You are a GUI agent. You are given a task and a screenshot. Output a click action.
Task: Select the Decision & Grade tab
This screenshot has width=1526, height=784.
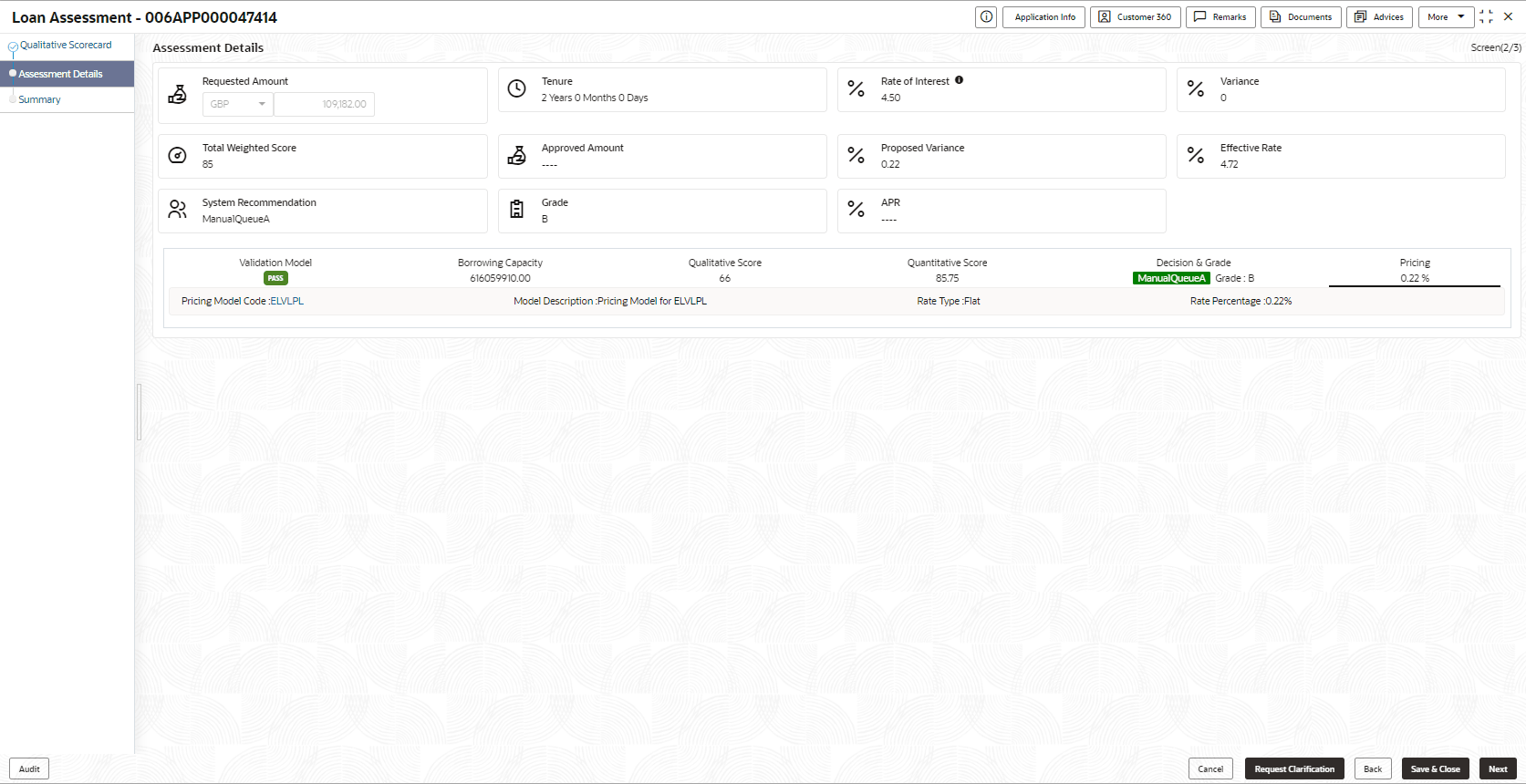coord(1193,270)
